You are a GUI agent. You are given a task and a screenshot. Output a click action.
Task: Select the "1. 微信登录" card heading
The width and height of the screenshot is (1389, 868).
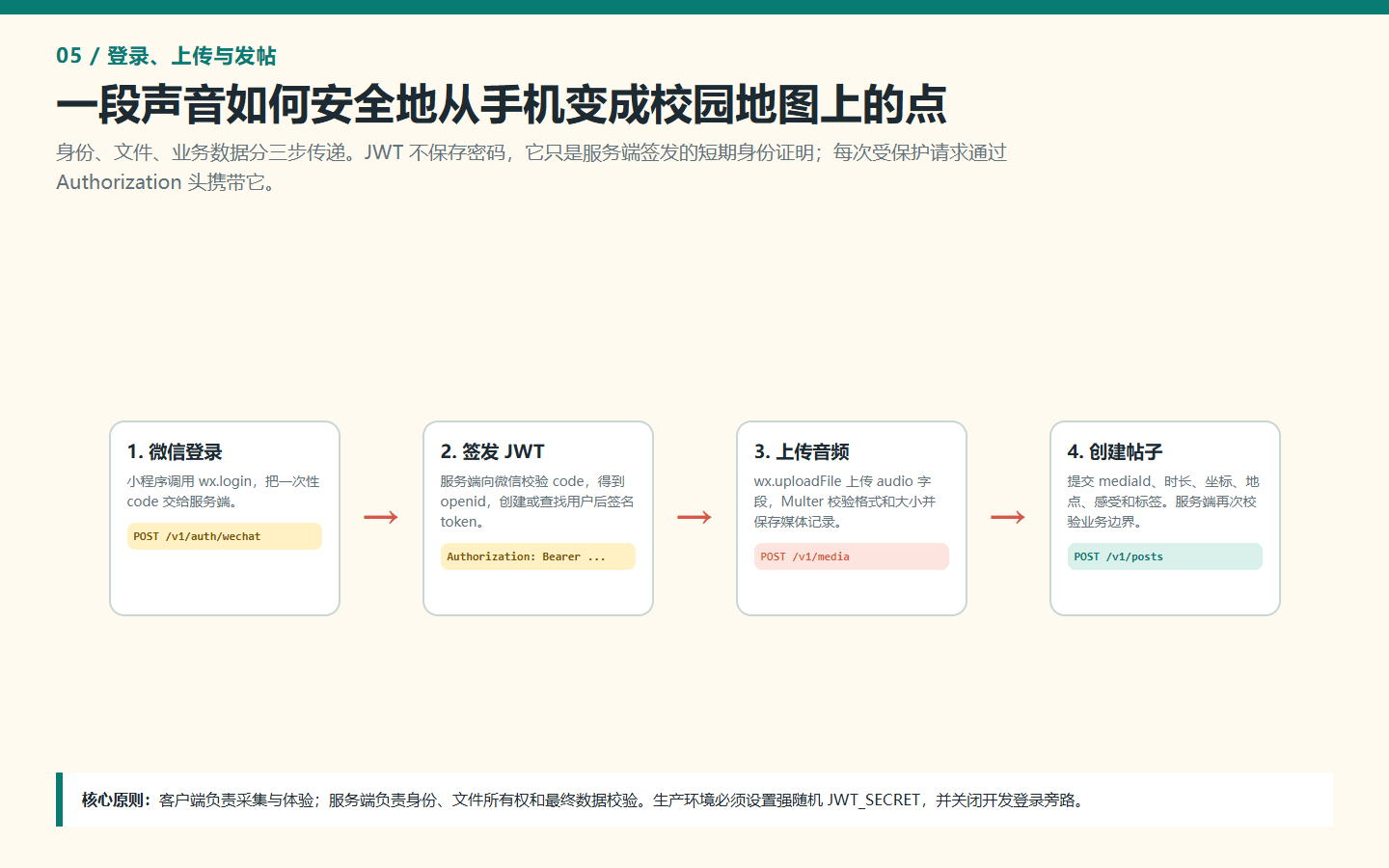[x=175, y=451]
